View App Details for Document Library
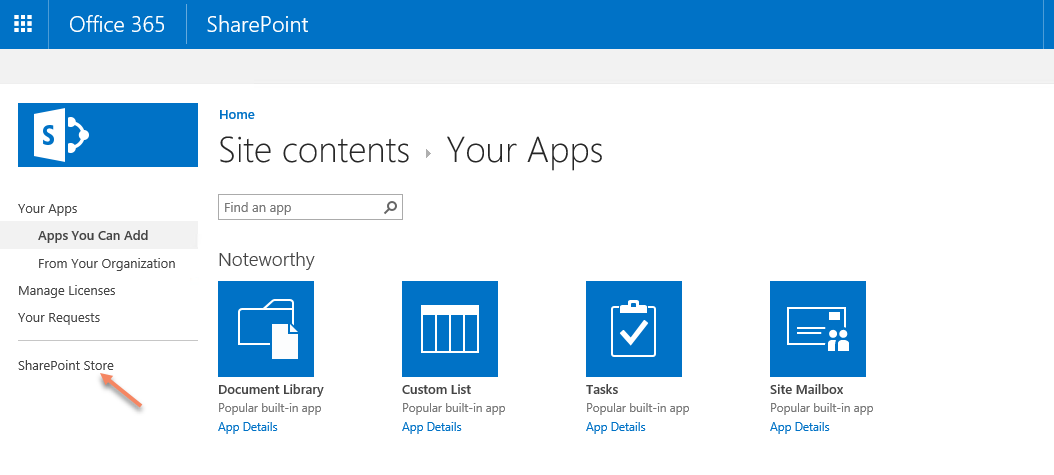 (247, 427)
